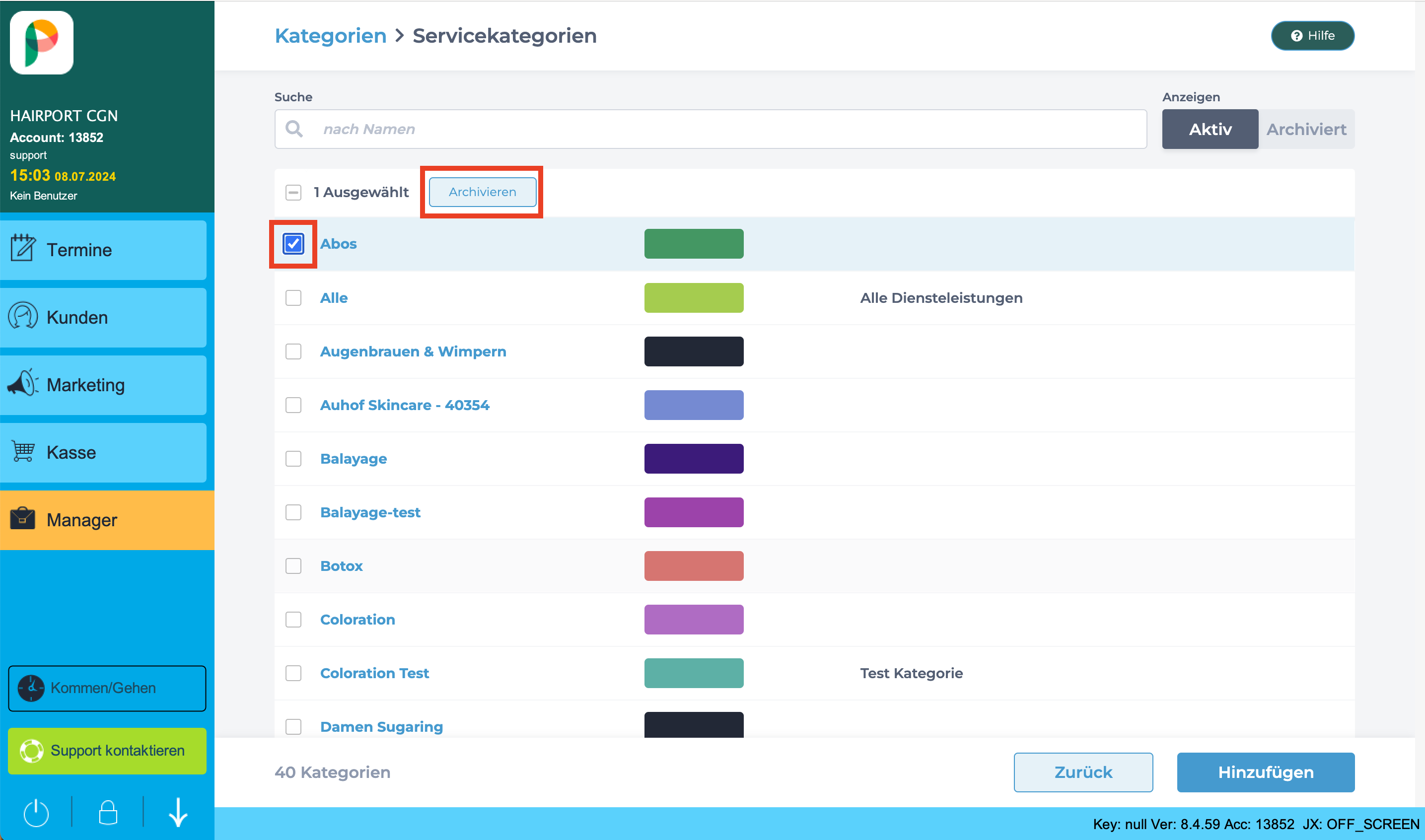Click the power icon in sidebar
The height and width of the screenshot is (840, 1425).
pyautogui.click(x=36, y=812)
